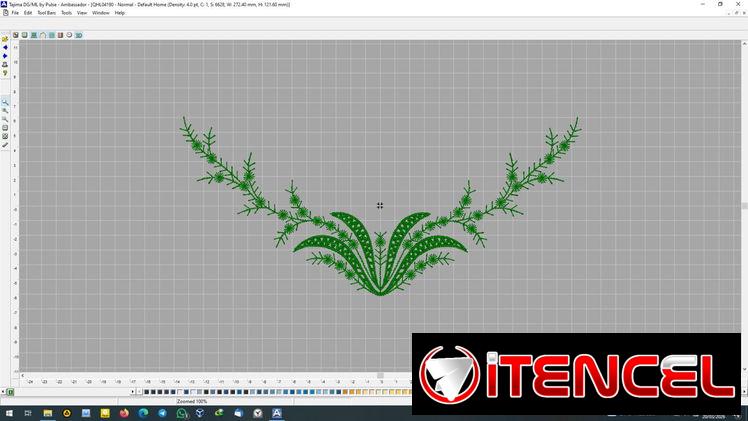This screenshot has width=748, height=421.
Task: Click the open folder icon in left toolbar
Action: point(5,39)
